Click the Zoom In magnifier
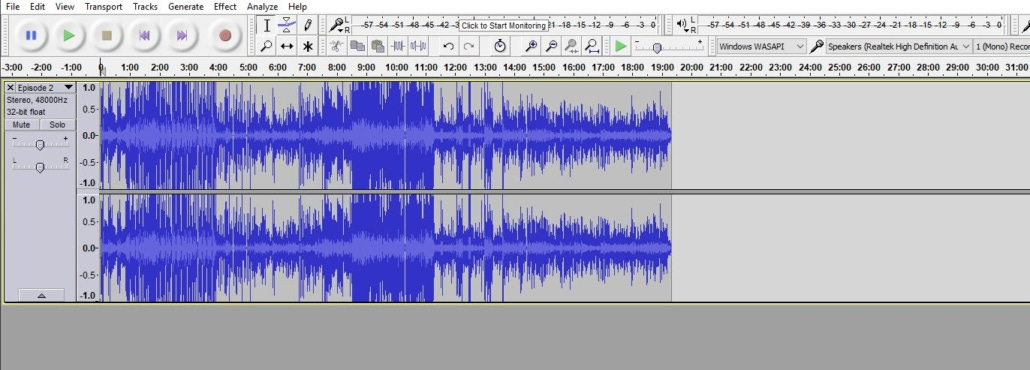This screenshot has height=370, width=1030. 531,46
